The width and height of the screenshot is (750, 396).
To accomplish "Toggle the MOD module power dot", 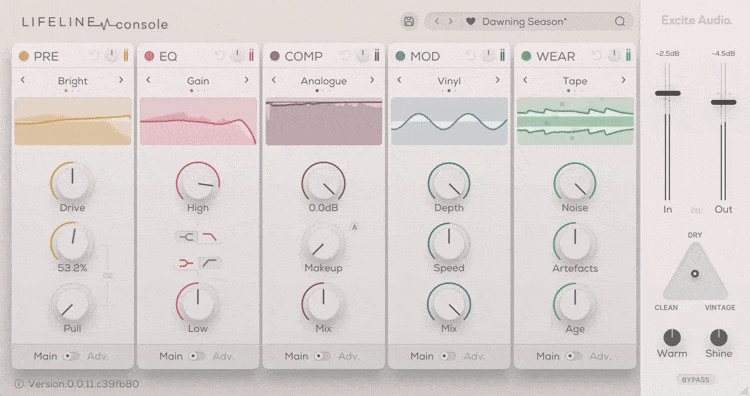I will (400, 56).
